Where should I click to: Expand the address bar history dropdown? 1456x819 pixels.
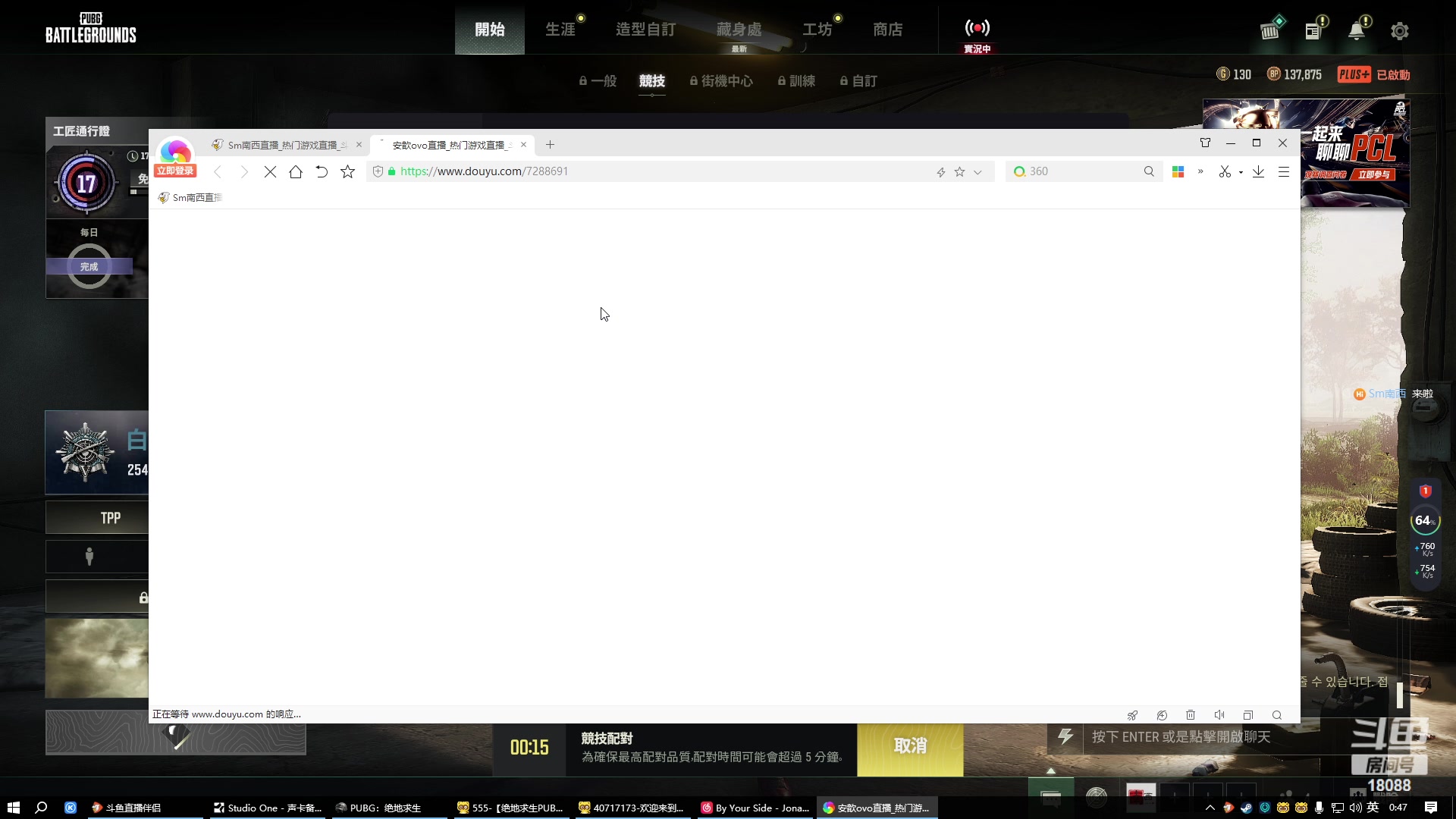(x=977, y=172)
